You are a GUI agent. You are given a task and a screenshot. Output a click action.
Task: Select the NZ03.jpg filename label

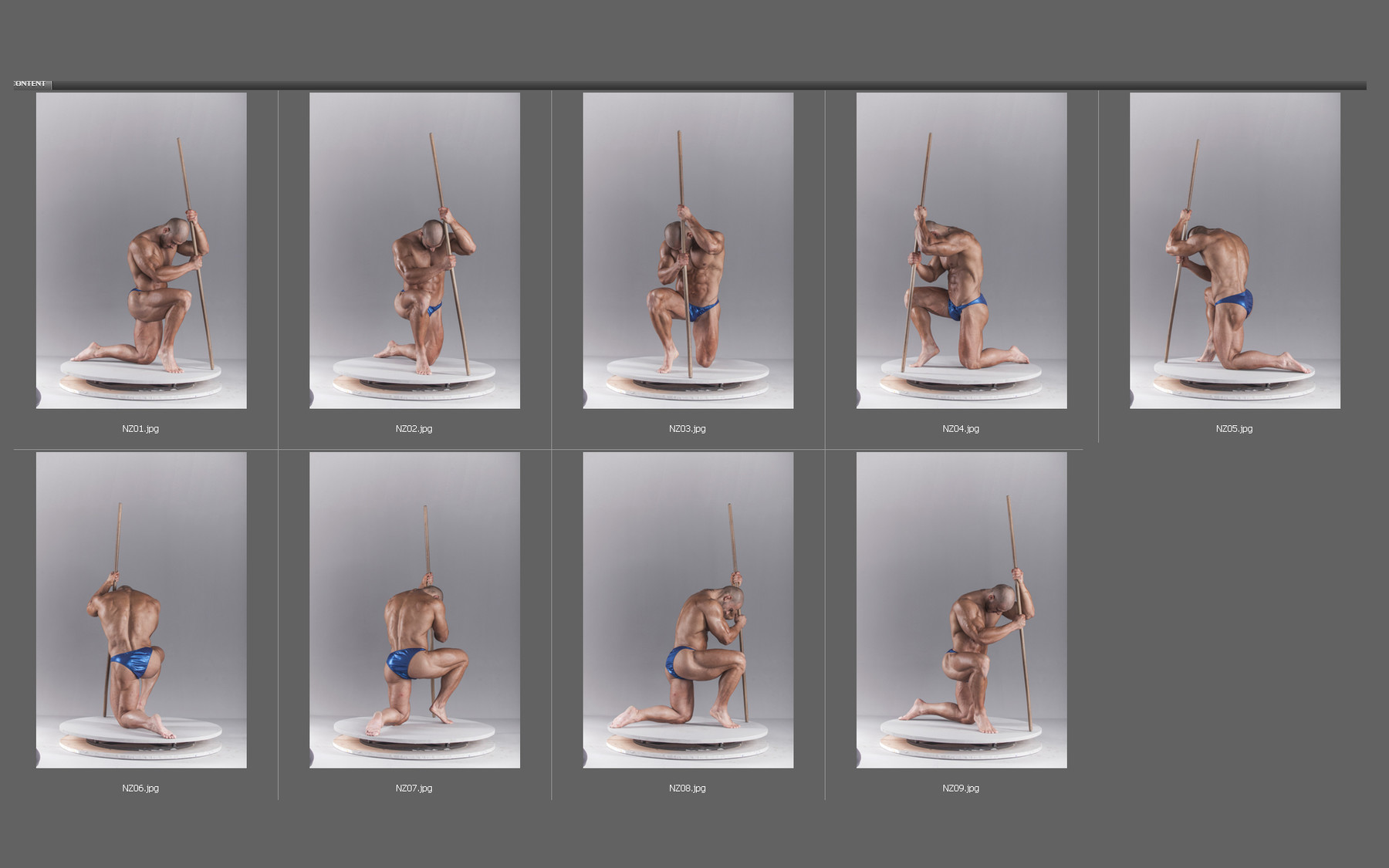tap(689, 427)
